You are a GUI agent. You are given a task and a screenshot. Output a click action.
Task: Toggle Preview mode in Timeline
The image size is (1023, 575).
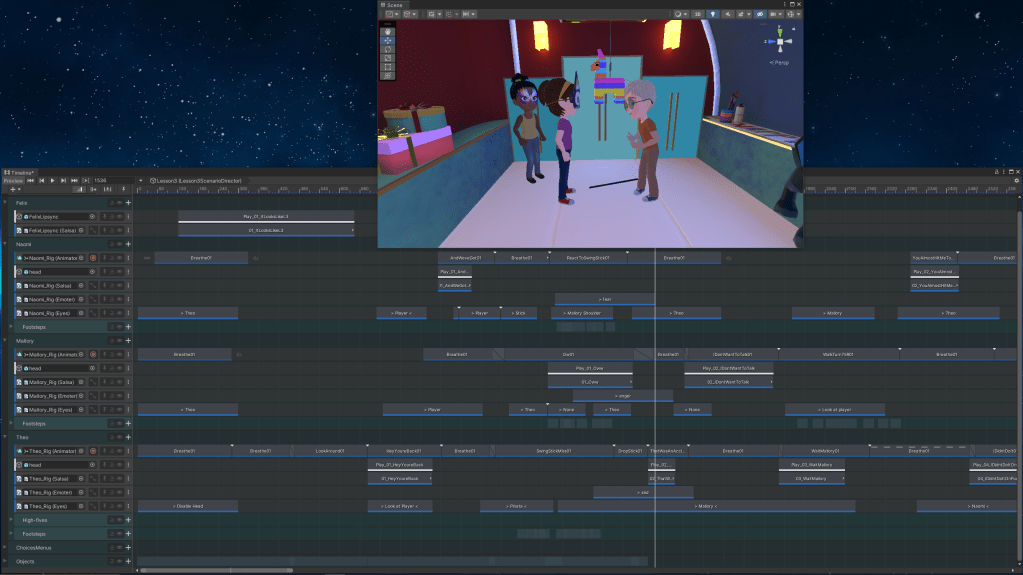point(13,180)
